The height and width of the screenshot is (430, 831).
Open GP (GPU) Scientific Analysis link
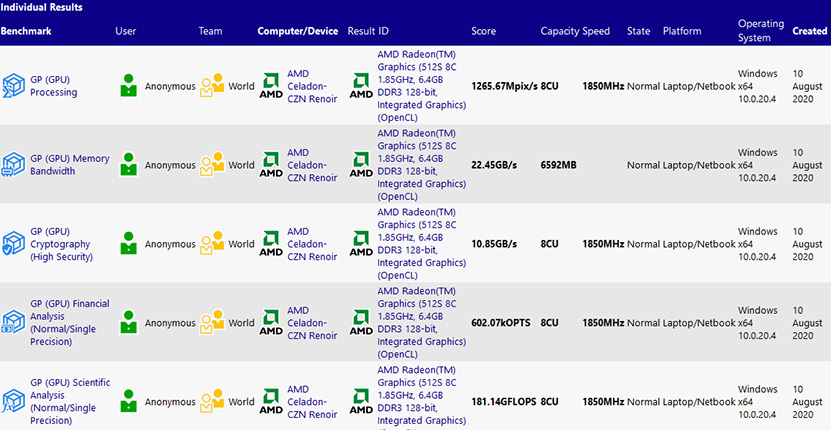pos(70,402)
